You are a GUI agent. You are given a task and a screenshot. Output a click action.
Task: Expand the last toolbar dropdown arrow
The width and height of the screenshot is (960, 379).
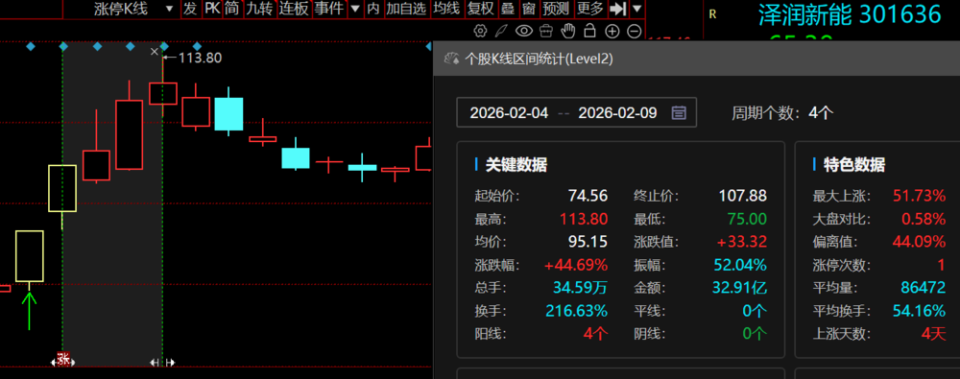click(x=637, y=9)
